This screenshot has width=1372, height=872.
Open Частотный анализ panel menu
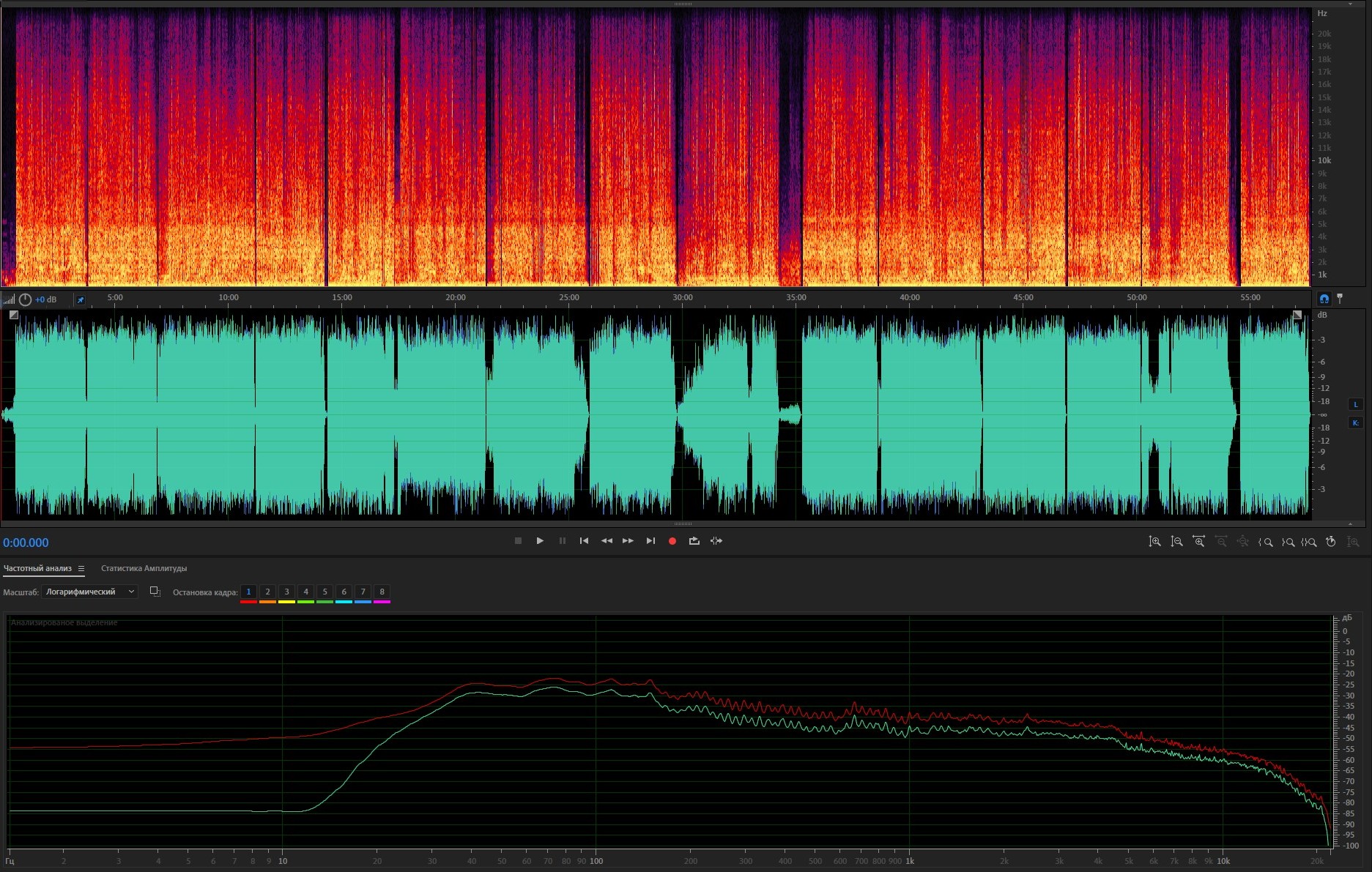(x=81, y=568)
